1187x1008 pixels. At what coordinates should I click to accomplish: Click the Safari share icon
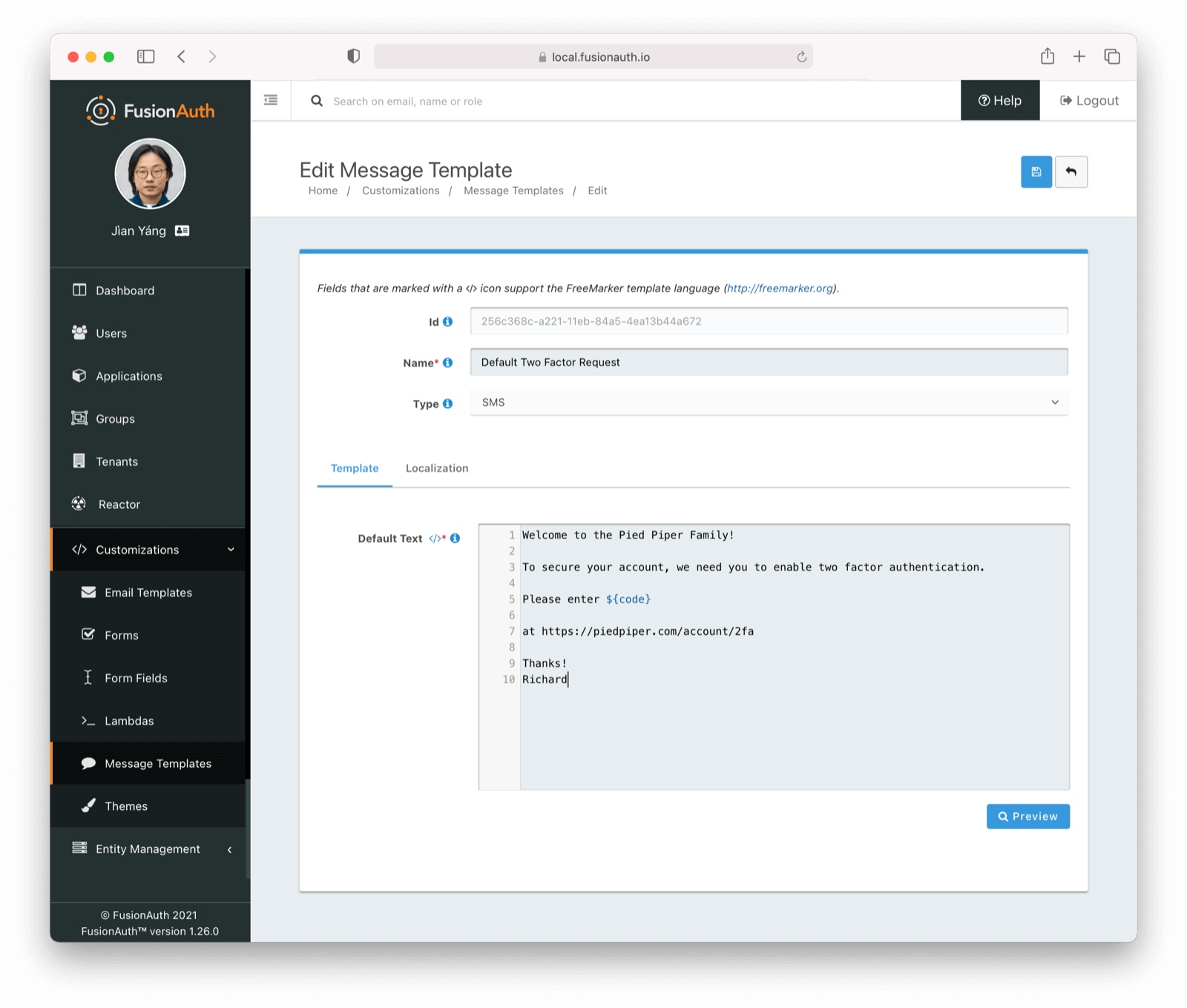click(x=1048, y=56)
